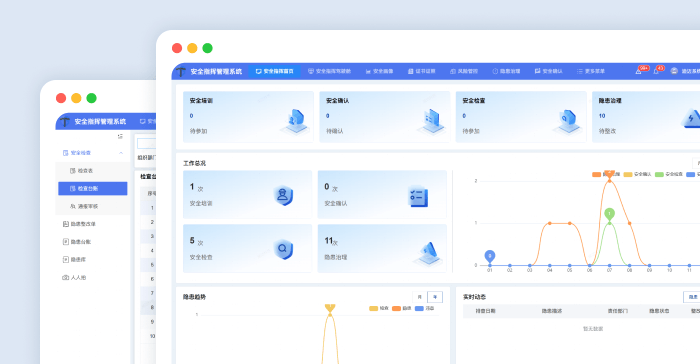Click the green pin marker labeled 1 at 07
Viewport: 700px width, 364px height.
pyautogui.click(x=609, y=214)
